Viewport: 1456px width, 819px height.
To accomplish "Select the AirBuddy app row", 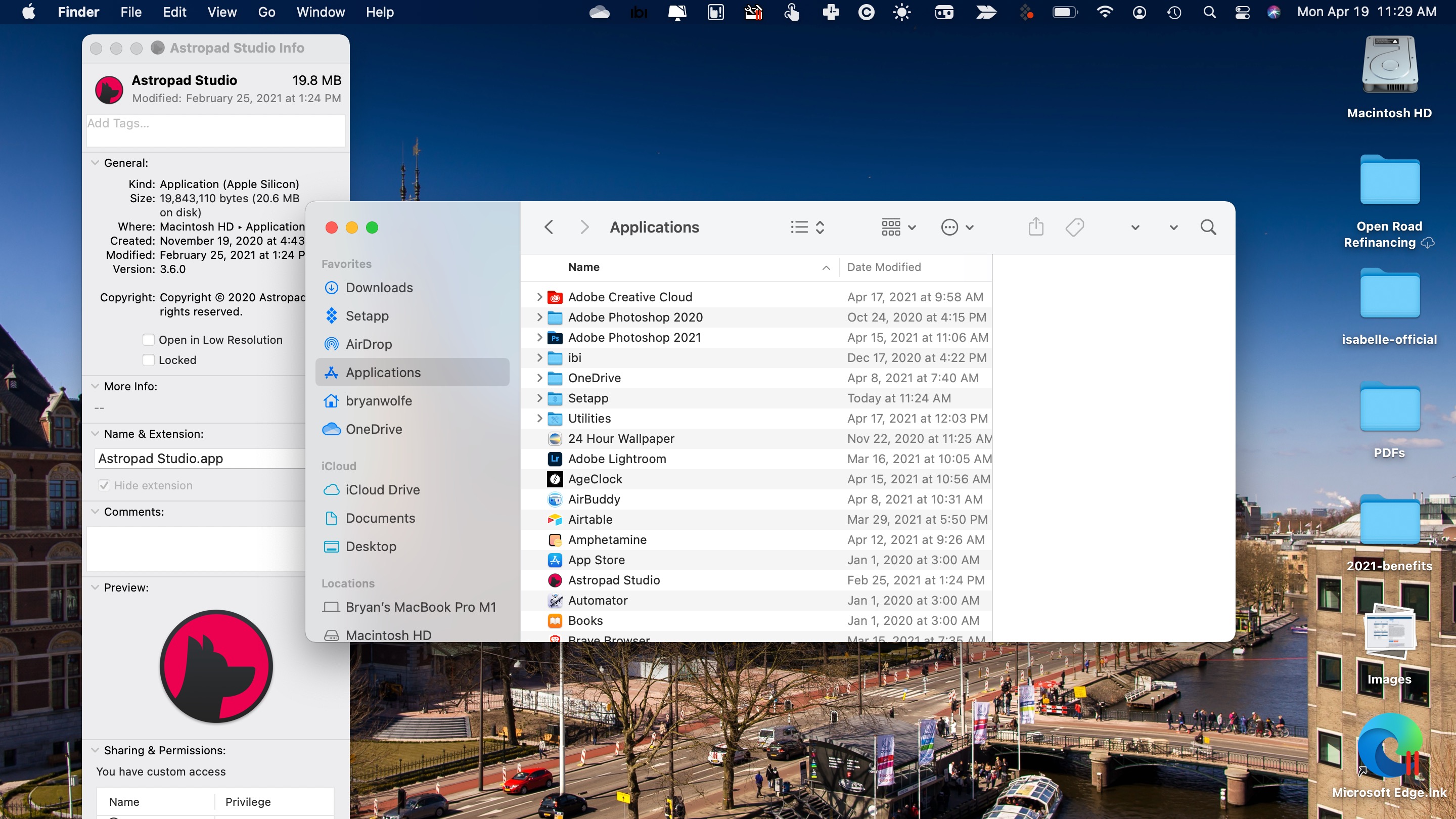I will click(x=756, y=499).
